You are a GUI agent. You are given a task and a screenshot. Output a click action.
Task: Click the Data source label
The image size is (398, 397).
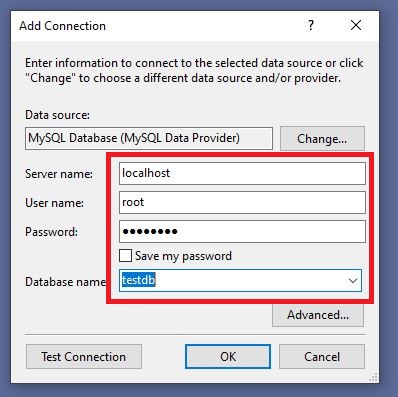[58, 115]
